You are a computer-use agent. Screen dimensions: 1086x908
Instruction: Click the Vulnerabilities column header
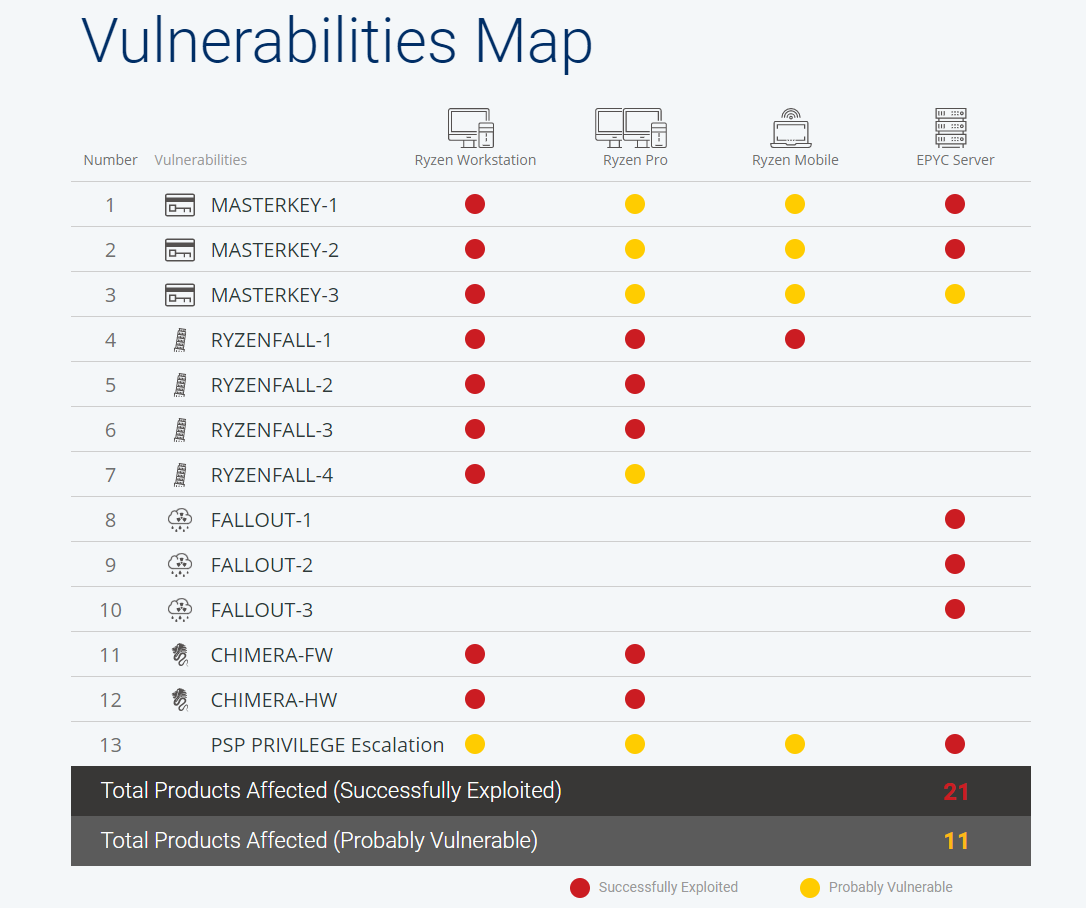(x=200, y=160)
